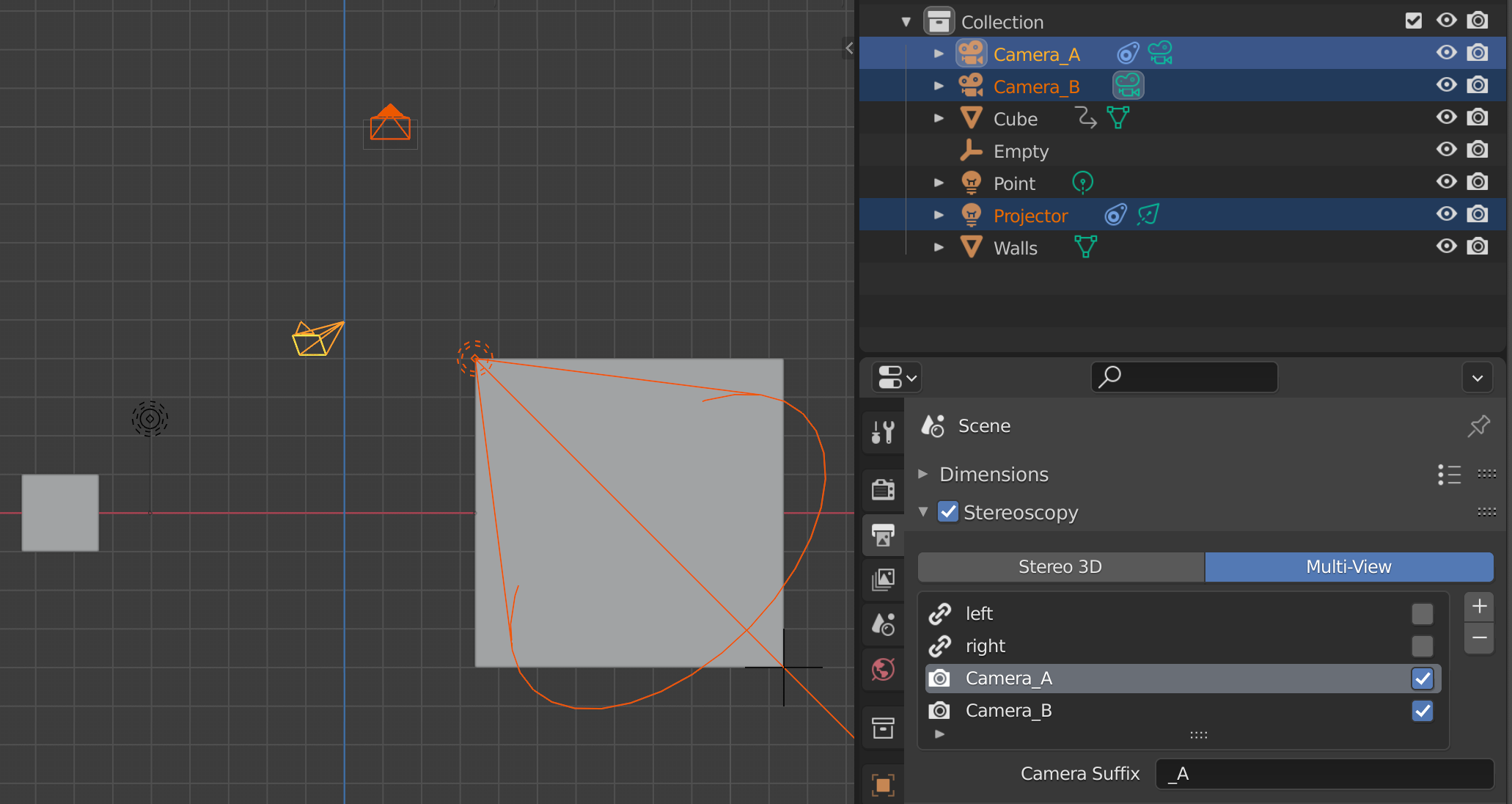Uncheck the Camera_B view checkbox
The image size is (1512, 804).
tap(1422, 711)
